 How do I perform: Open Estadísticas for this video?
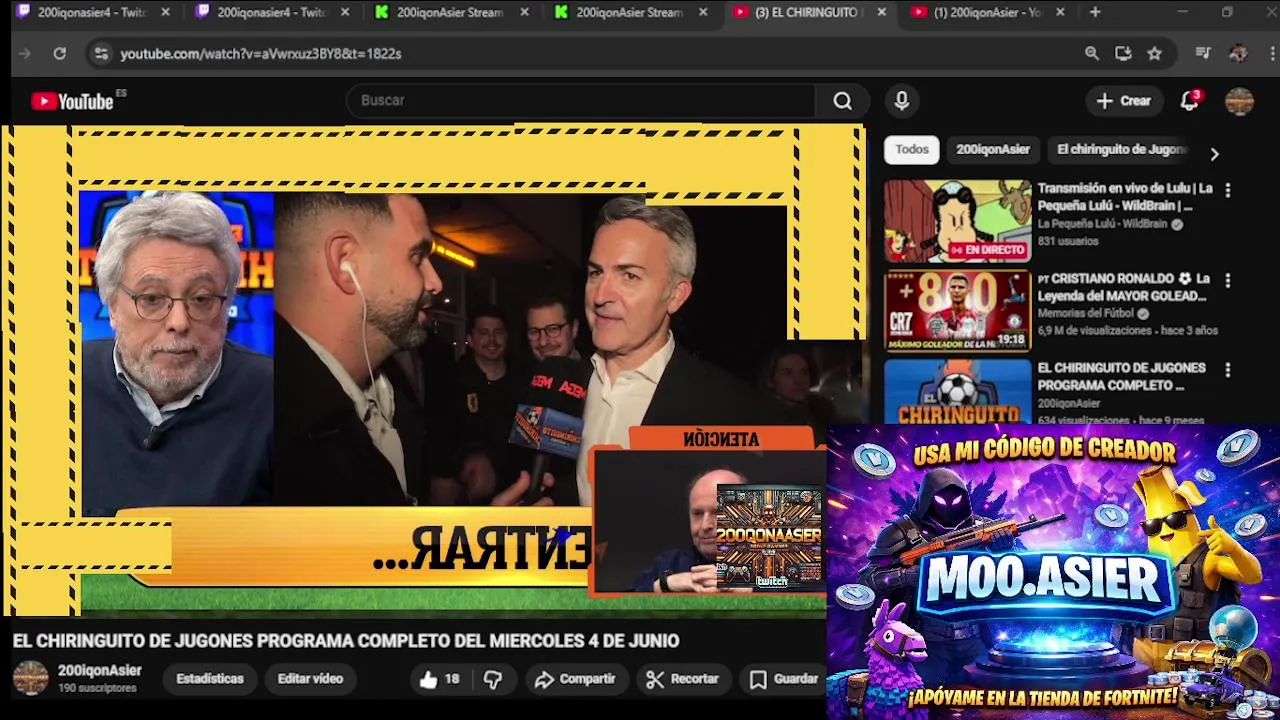tap(210, 679)
